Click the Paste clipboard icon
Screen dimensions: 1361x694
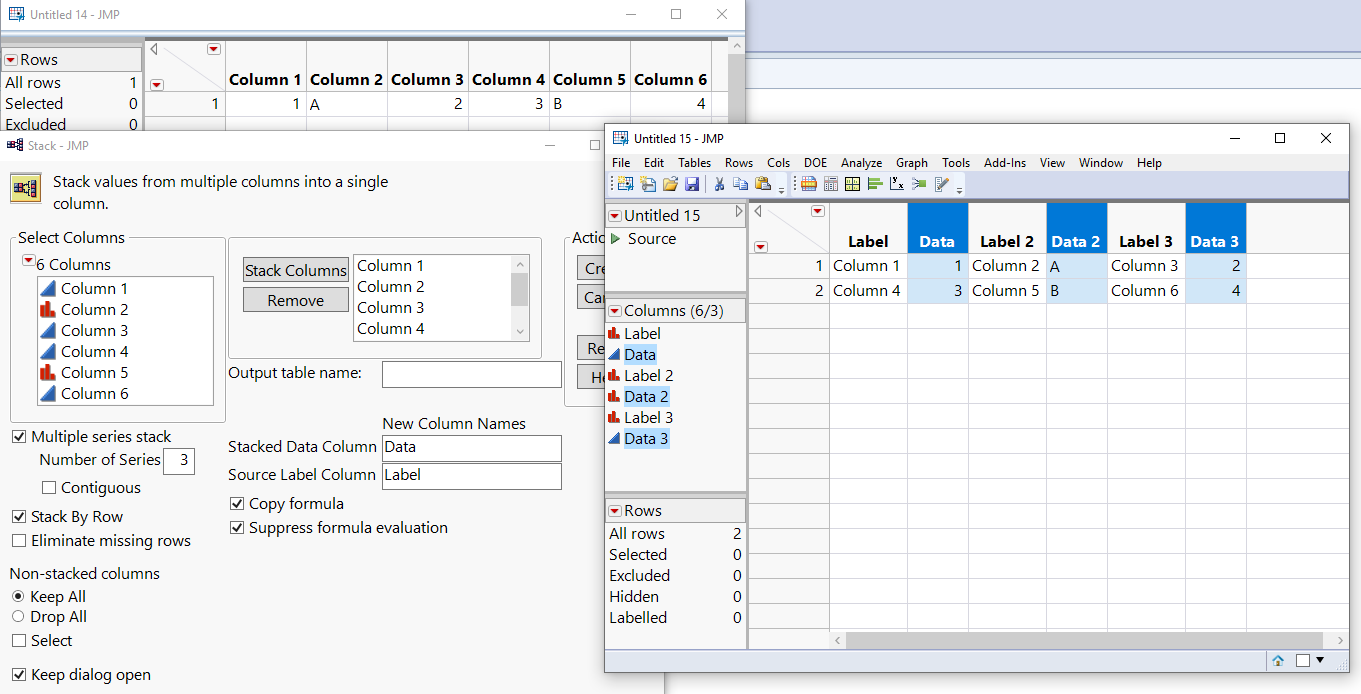[x=763, y=184]
